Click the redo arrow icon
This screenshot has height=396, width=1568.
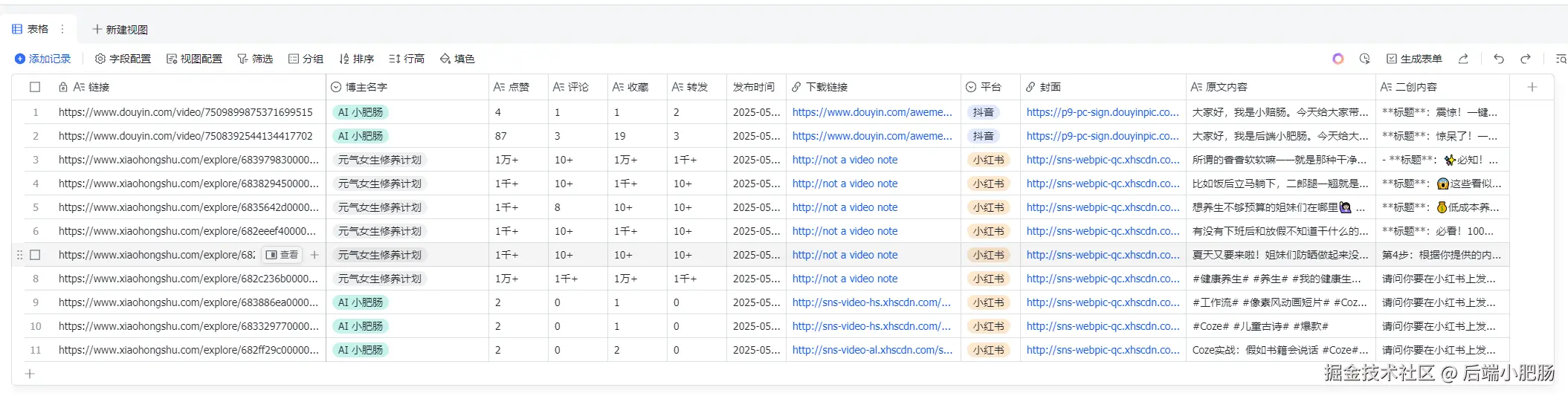point(1525,59)
